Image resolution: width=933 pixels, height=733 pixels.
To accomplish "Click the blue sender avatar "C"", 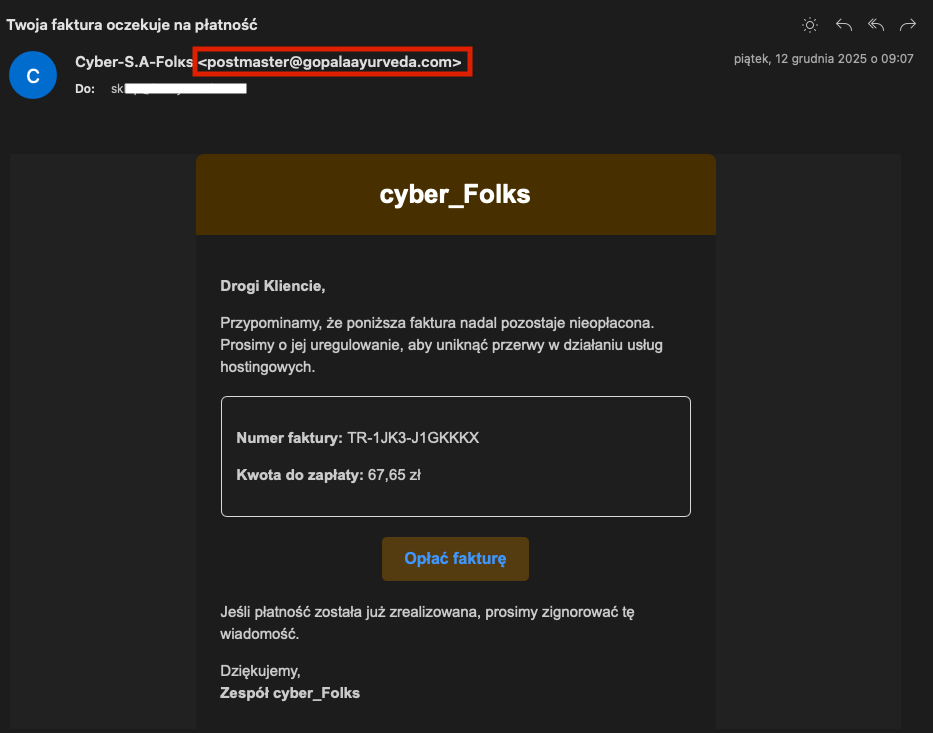I will [32, 75].
